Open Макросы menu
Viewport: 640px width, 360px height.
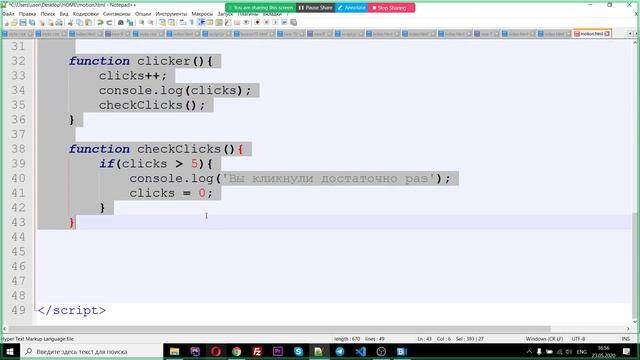(x=202, y=14)
